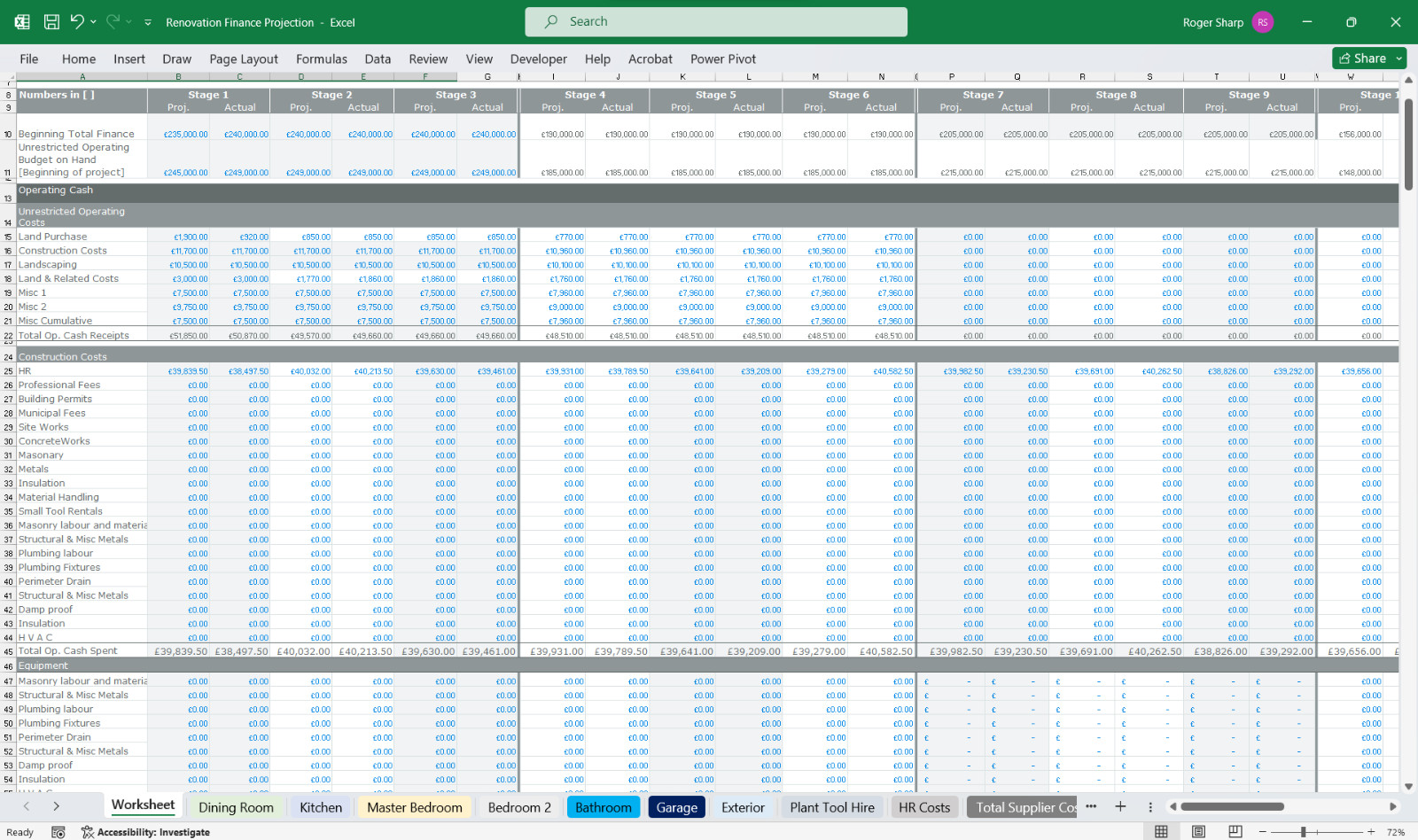Click the Search box in title bar
This screenshot has height=840, width=1418.
[716, 21]
